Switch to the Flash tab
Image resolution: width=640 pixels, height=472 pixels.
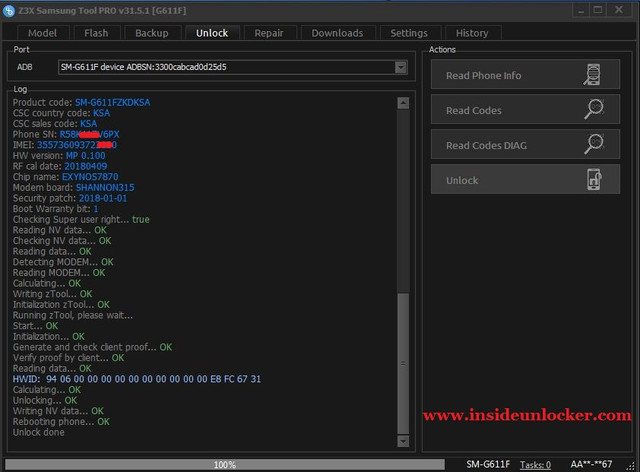pos(96,33)
